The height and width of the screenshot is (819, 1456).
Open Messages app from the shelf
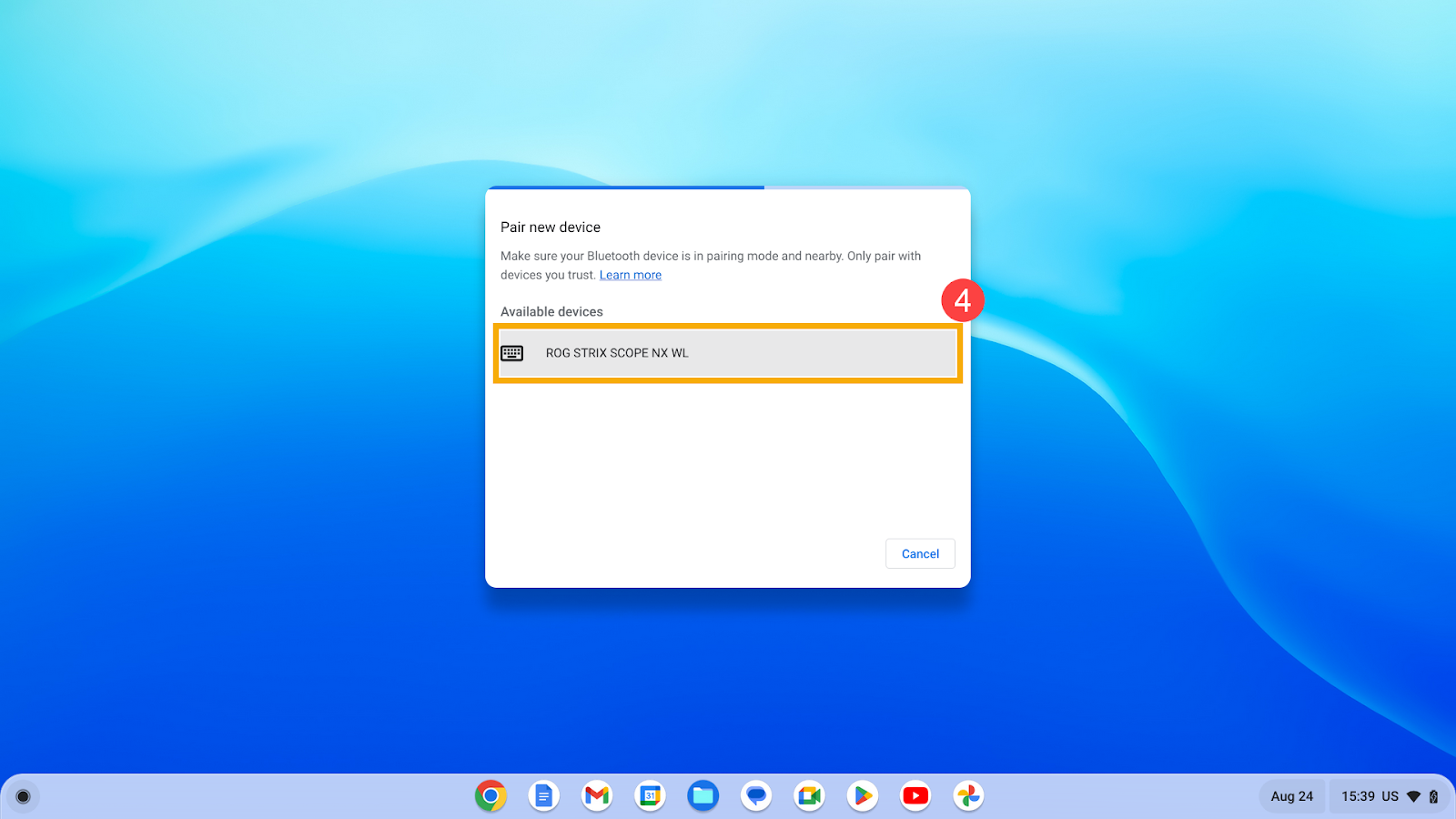click(756, 796)
